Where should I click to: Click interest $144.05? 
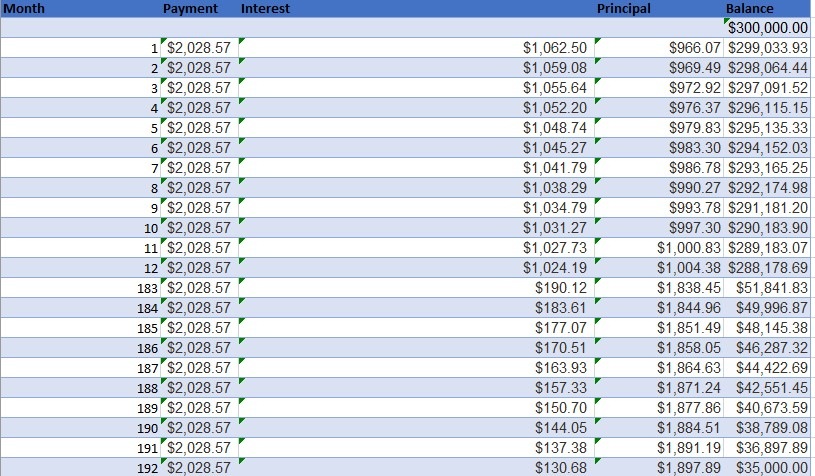(x=416, y=428)
